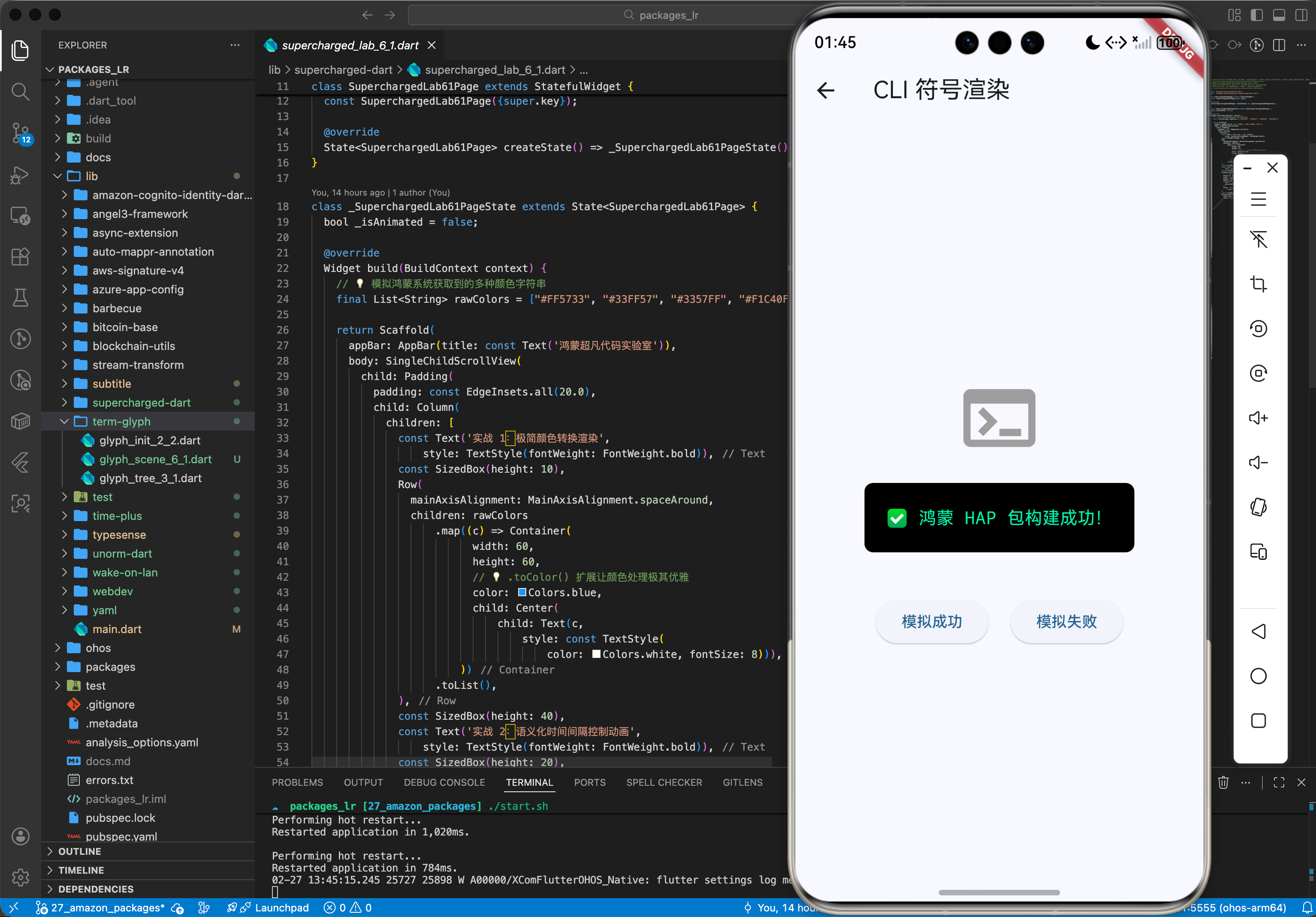Click the back arrow in phone app
Viewport: 1316px width, 917px height.
click(x=826, y=90)
